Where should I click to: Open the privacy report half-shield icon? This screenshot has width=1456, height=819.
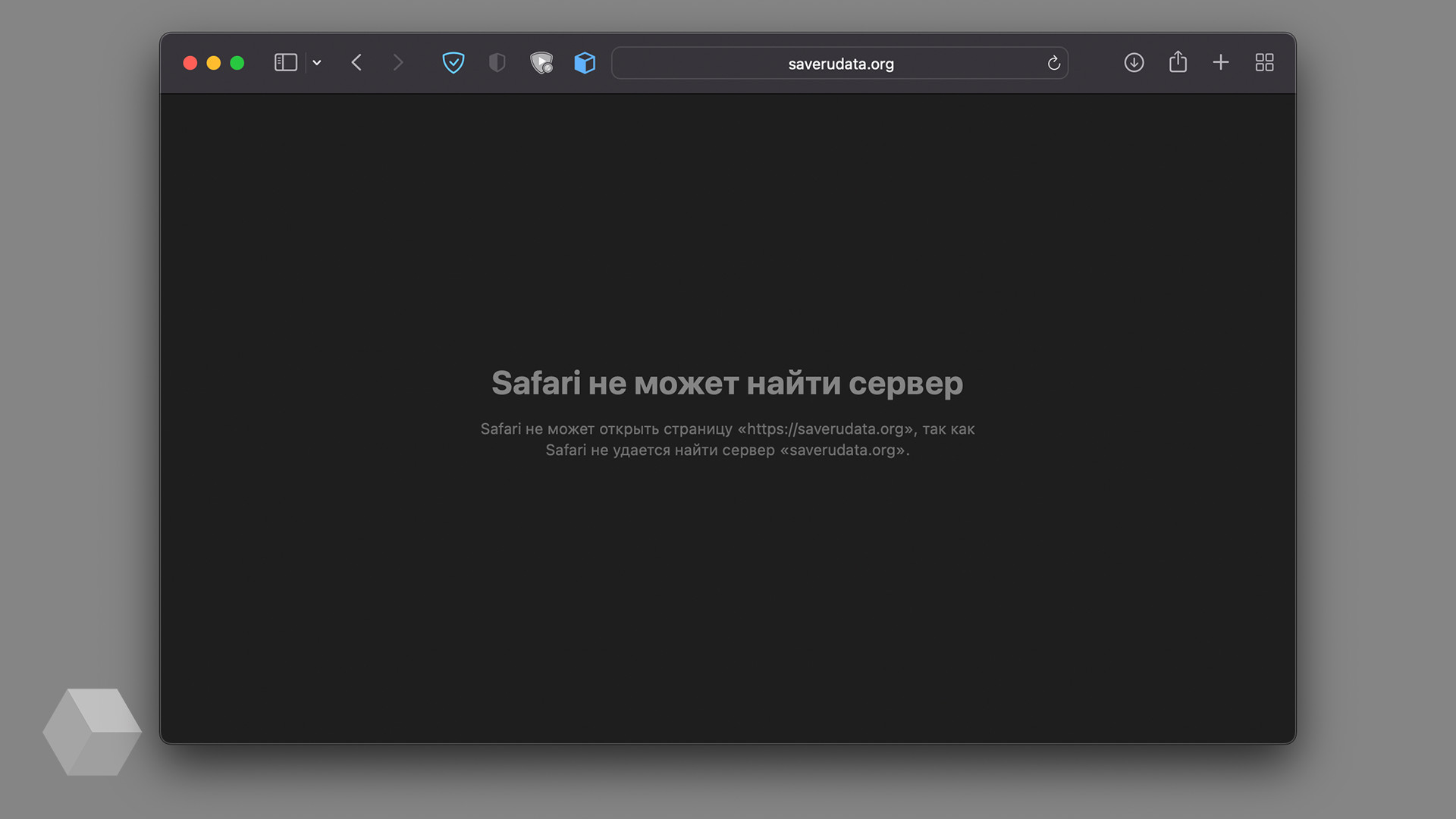click(497, 63)
